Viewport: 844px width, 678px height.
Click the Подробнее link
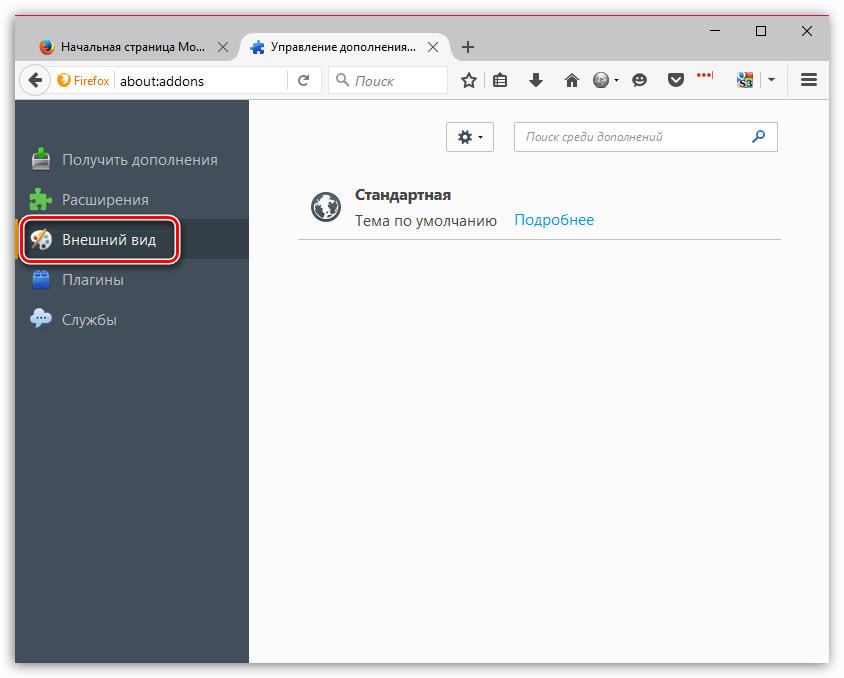pos(553,220)
